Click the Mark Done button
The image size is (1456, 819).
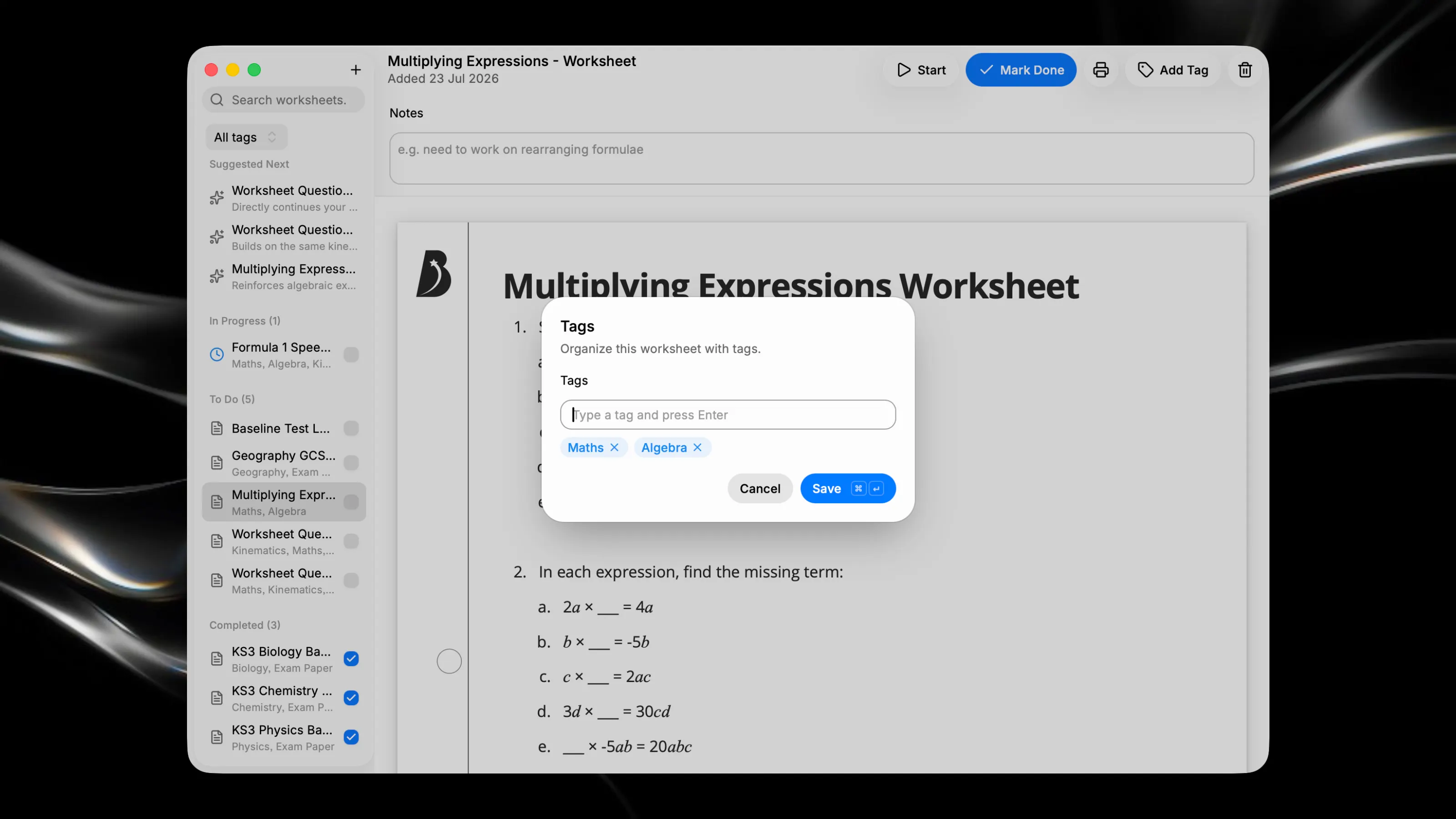[1021, 70]
